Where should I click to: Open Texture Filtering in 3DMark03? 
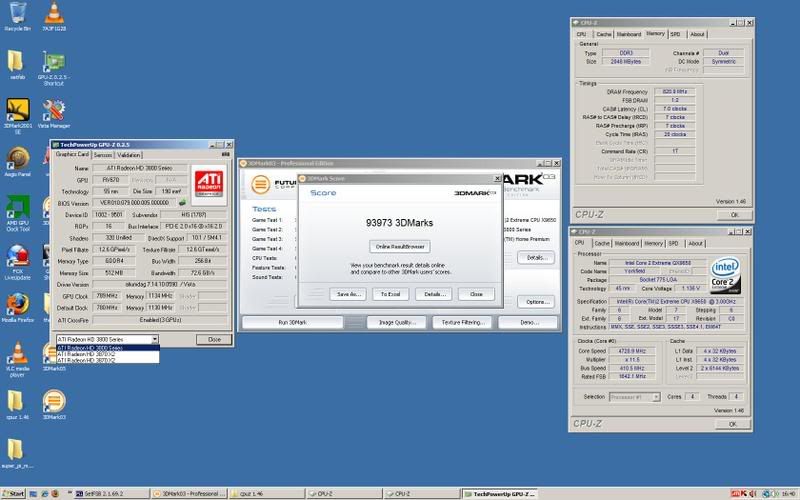(463, 322)
